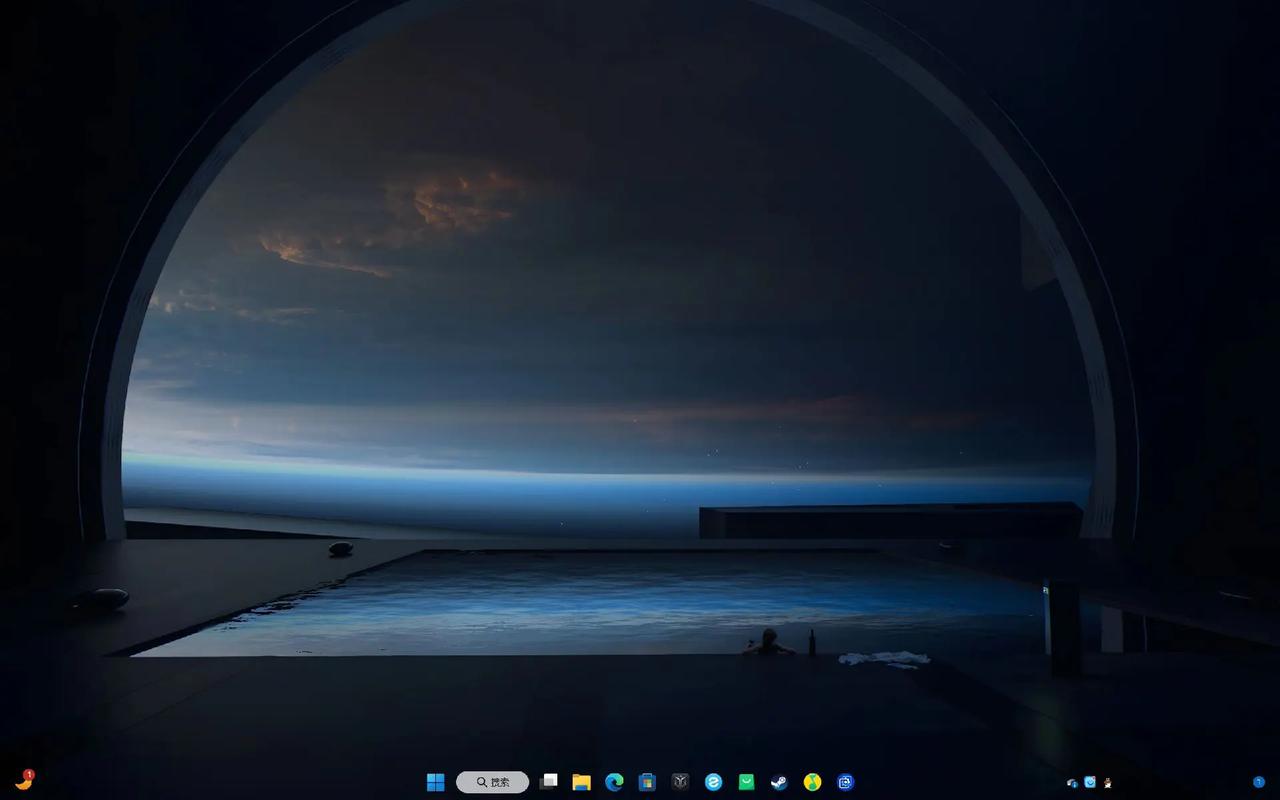Screen dimensions: 1280x800
Task: Click the QQ penguin tray icon
Action: point(1108,783)
